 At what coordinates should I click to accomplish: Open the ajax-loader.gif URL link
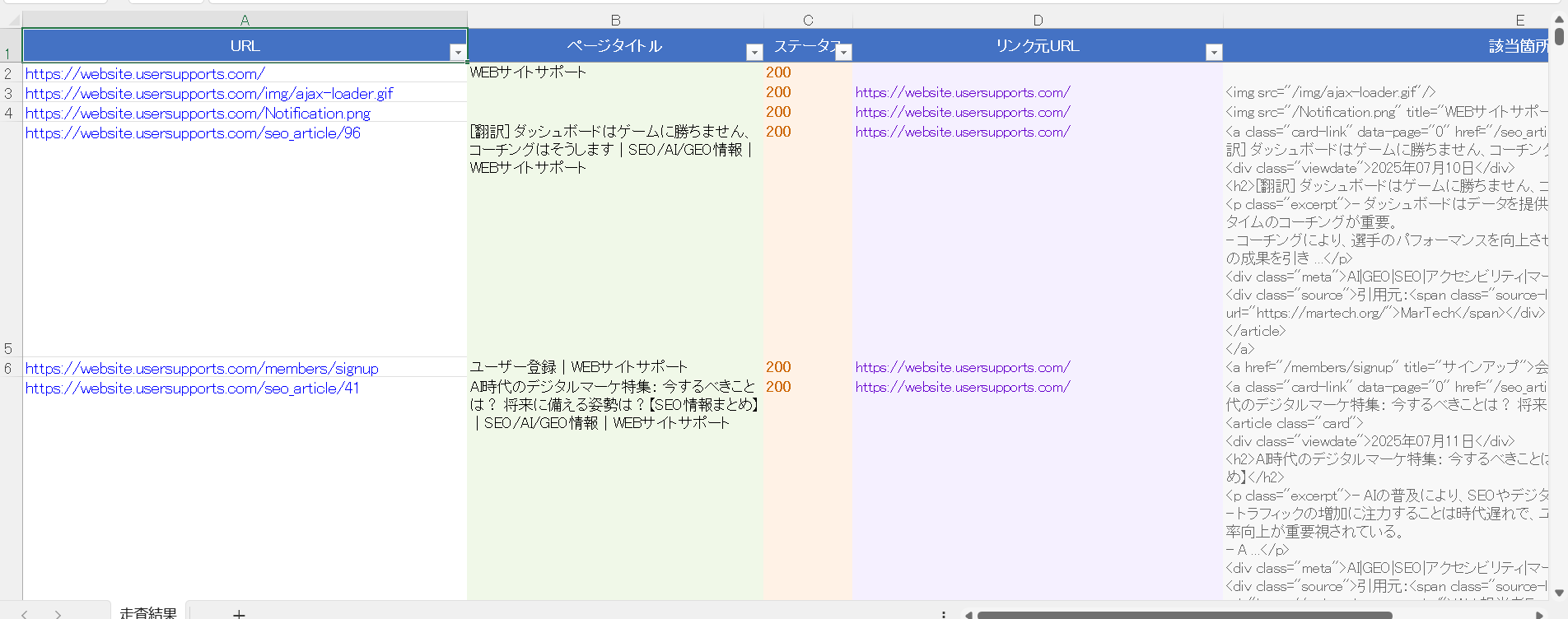click(209, 94)
